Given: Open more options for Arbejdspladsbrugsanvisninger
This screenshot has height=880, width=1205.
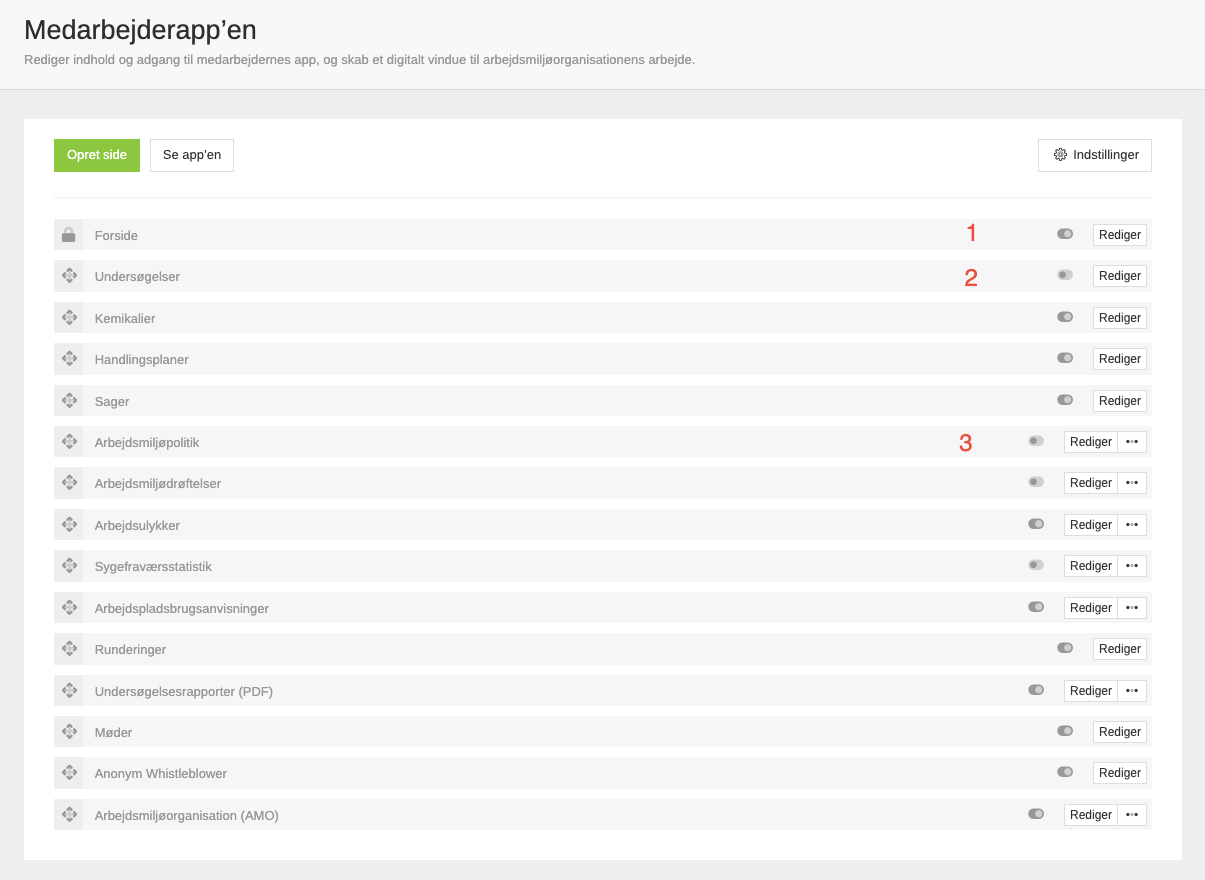Looking at the screenshot, I should (x=1132, y=608).
